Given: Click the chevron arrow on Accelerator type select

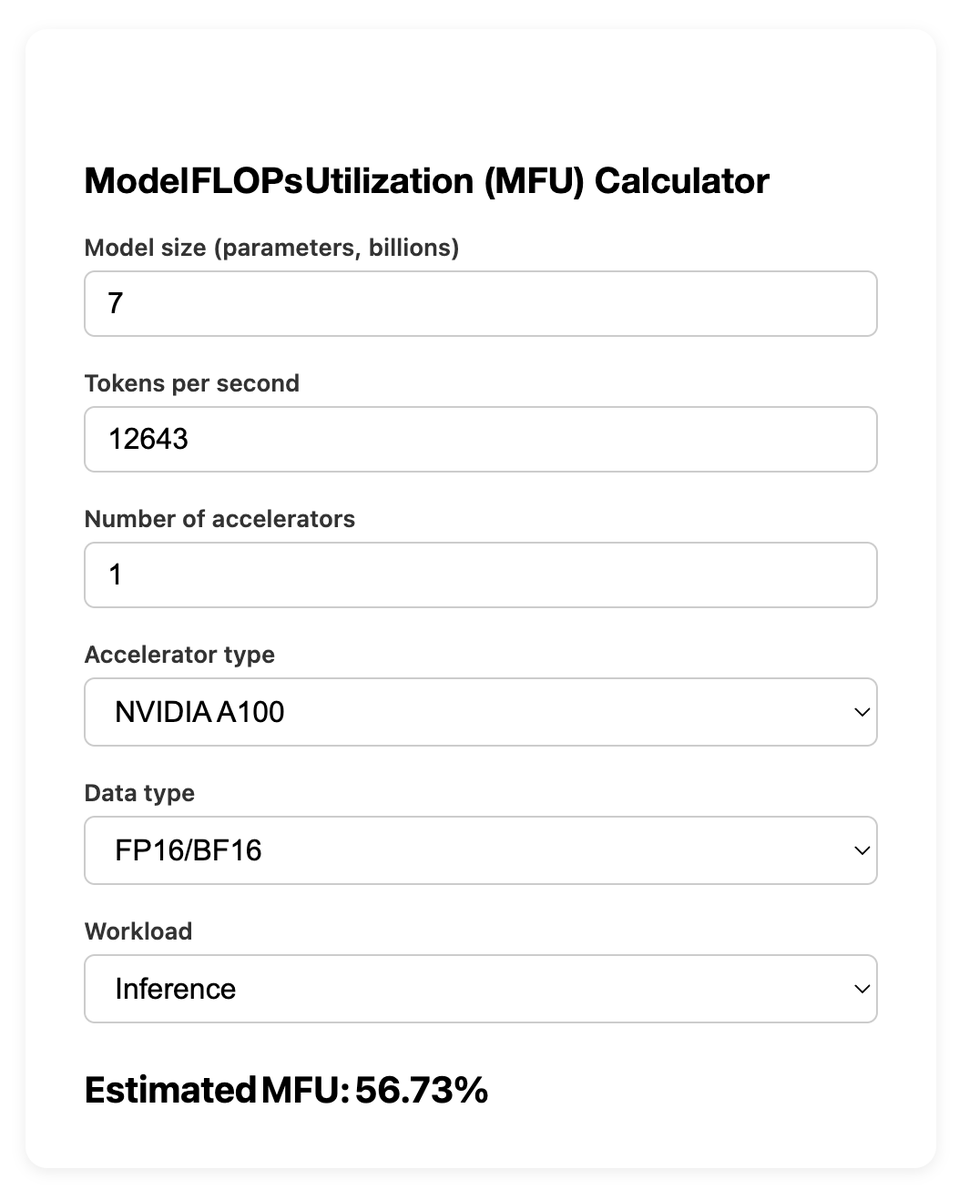Looking at the screenshot, I should pyautogui.click(x=861, y=713).
